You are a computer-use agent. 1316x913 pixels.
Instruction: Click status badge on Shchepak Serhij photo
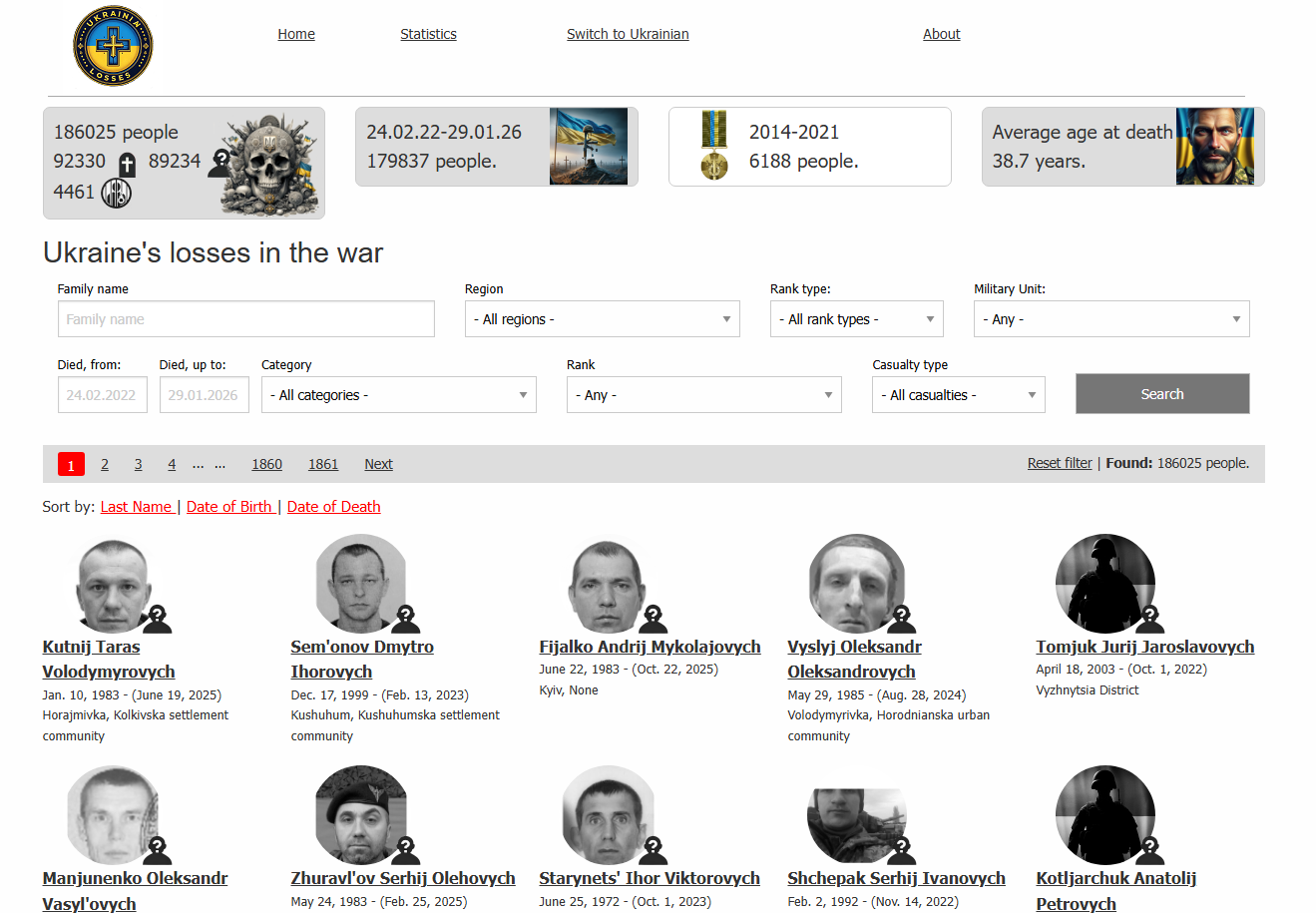902,851
